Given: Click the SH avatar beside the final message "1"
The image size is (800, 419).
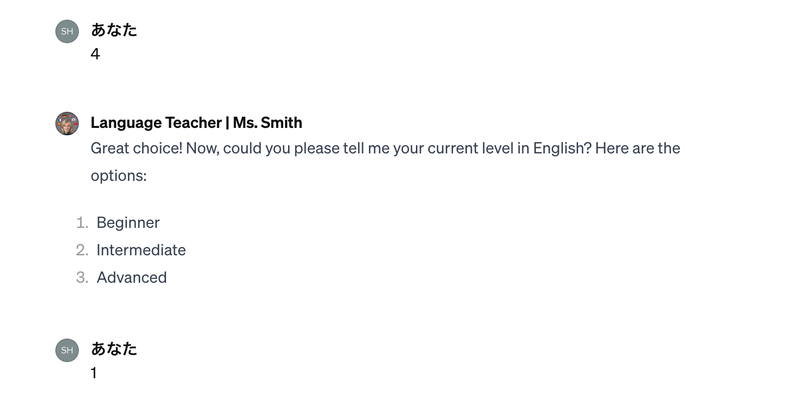Looking at the screenshot, I should 67,350.
